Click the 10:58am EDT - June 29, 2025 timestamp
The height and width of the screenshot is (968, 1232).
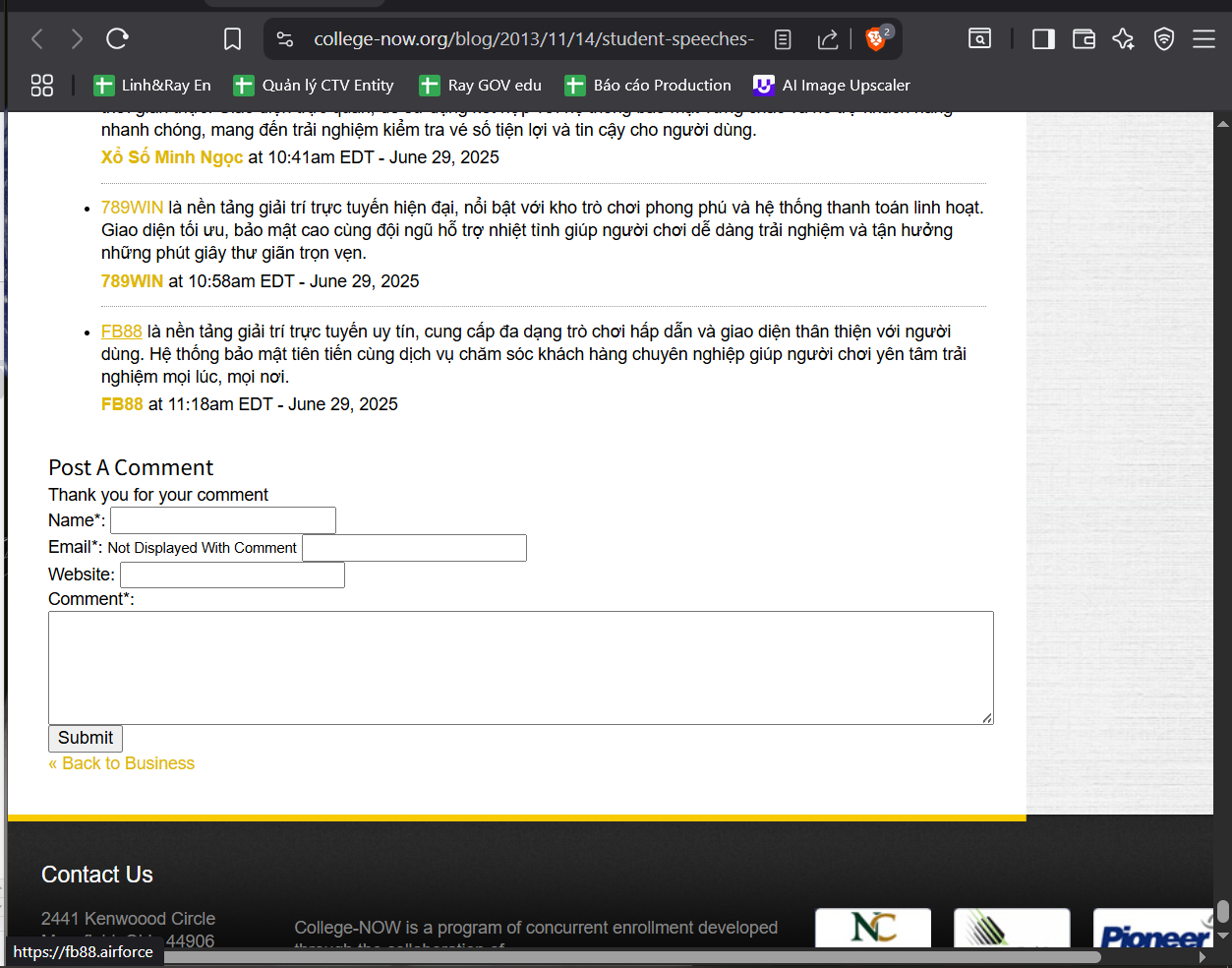[x=304, y=281]
